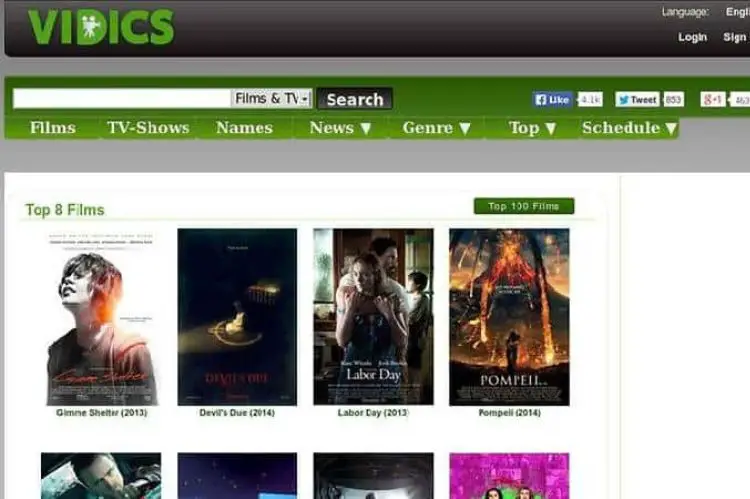Expand the Schedule menu
Viewport: 750px width, 499px height.
point(629,128)
